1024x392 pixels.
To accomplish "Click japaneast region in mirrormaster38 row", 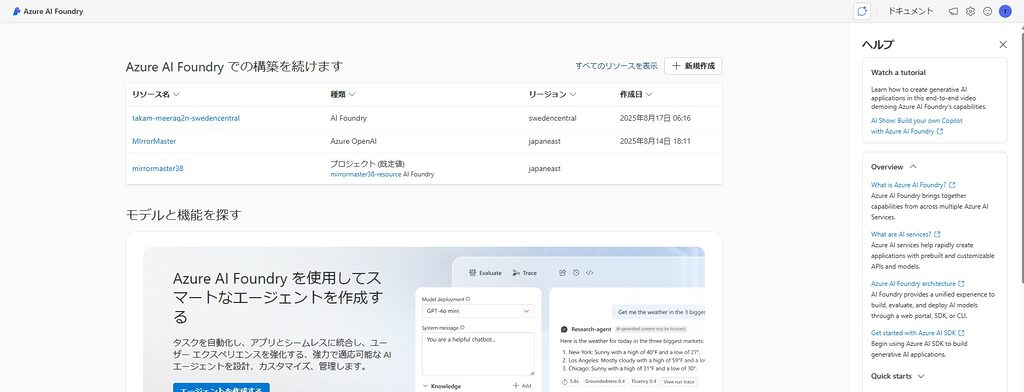I will [x=544, y=168].
